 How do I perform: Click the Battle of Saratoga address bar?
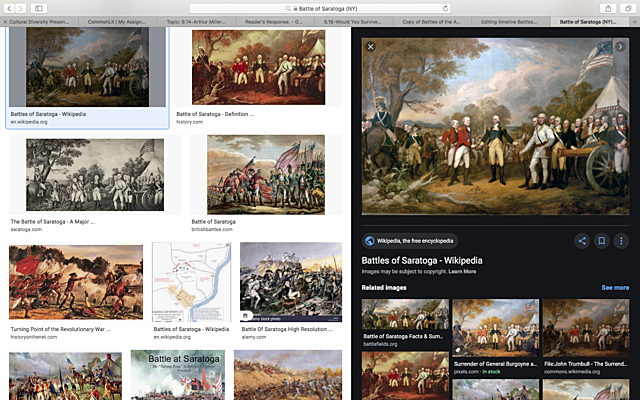[320, 8]
